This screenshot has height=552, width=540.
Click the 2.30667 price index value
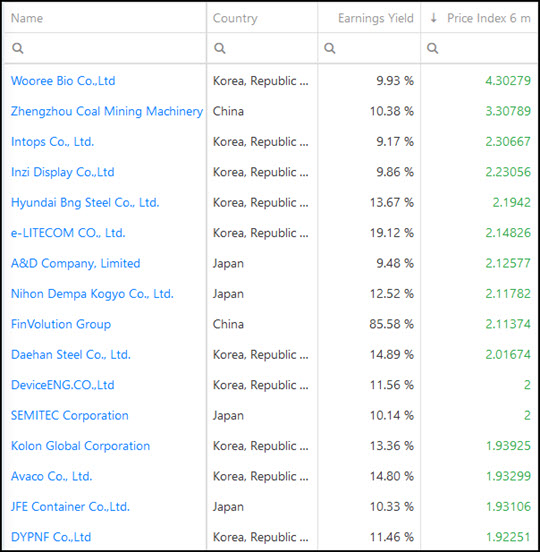[508, 142]
